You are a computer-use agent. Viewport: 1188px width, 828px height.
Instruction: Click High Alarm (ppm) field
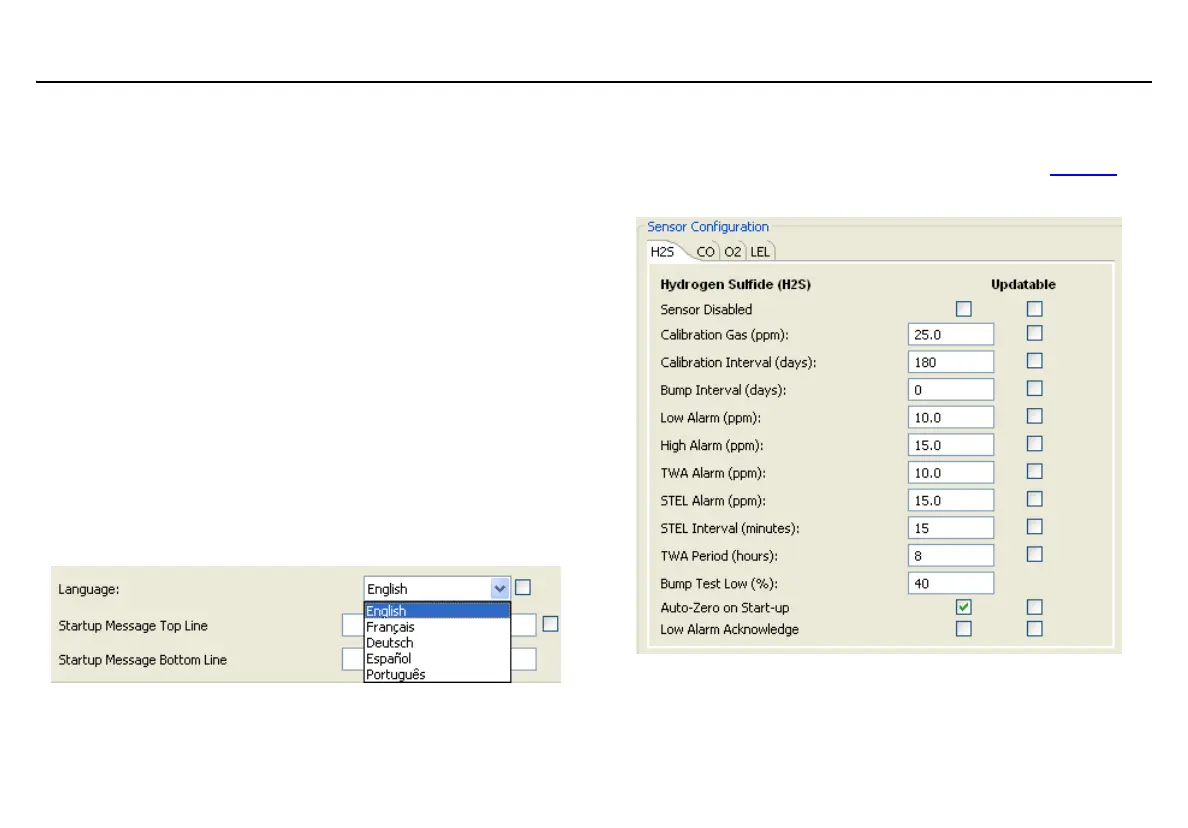coord(951,445)
